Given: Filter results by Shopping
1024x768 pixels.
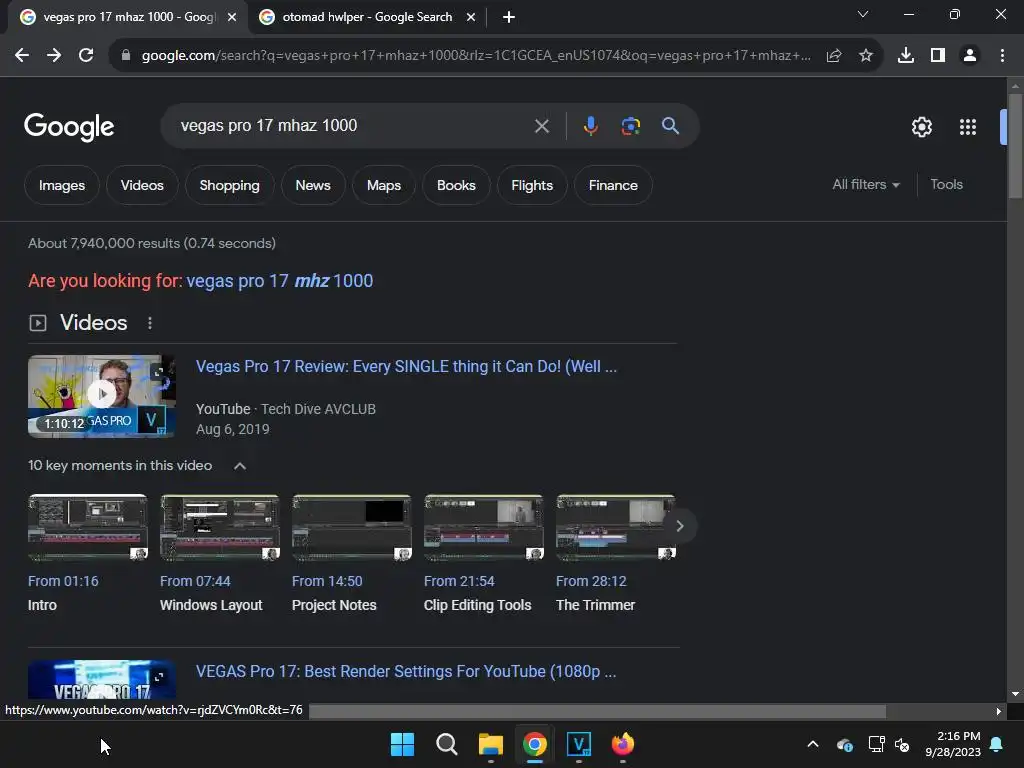Looking at the screenshot, I should 229,185.
